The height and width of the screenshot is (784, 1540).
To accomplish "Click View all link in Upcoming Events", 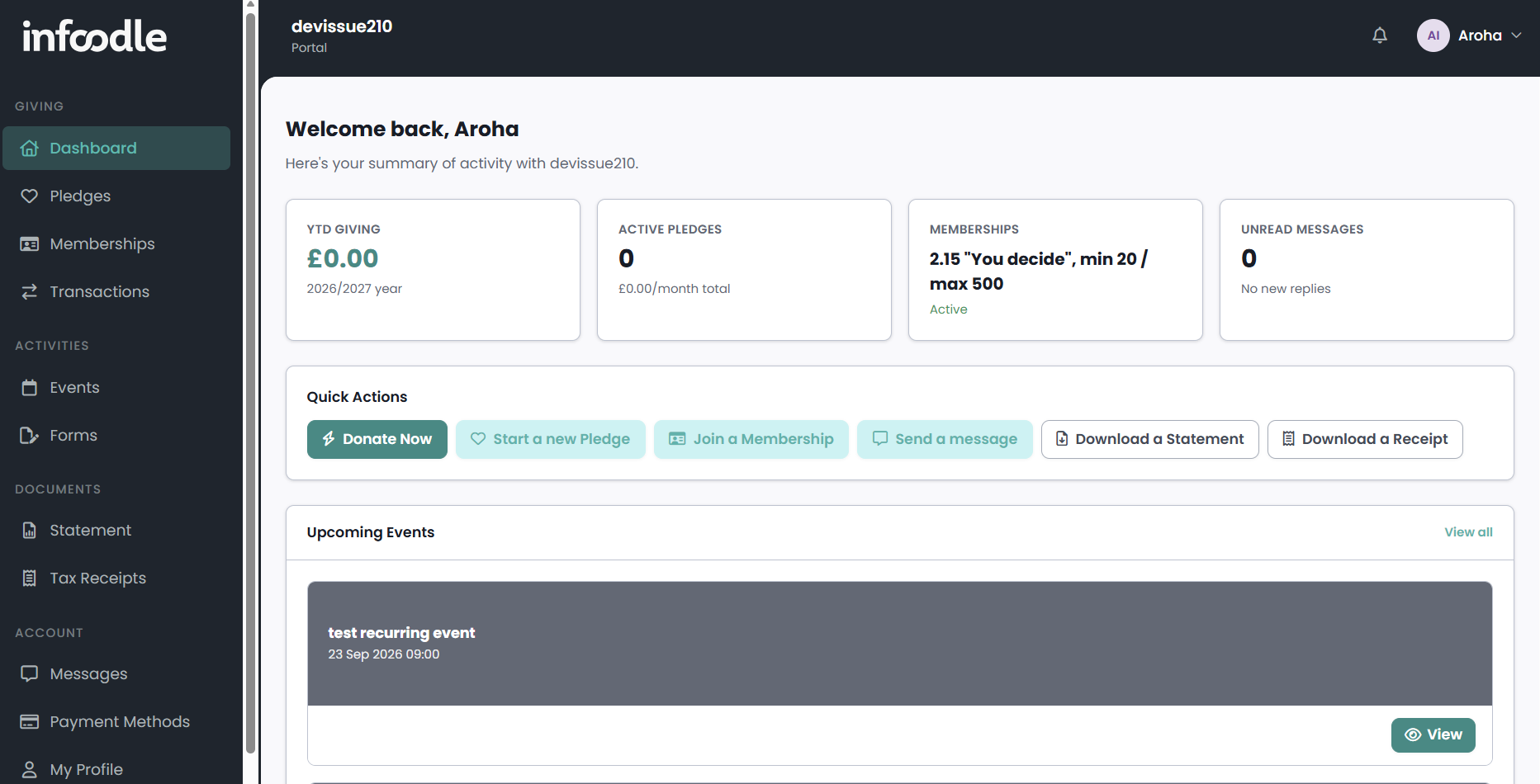I will point(1468,532).
